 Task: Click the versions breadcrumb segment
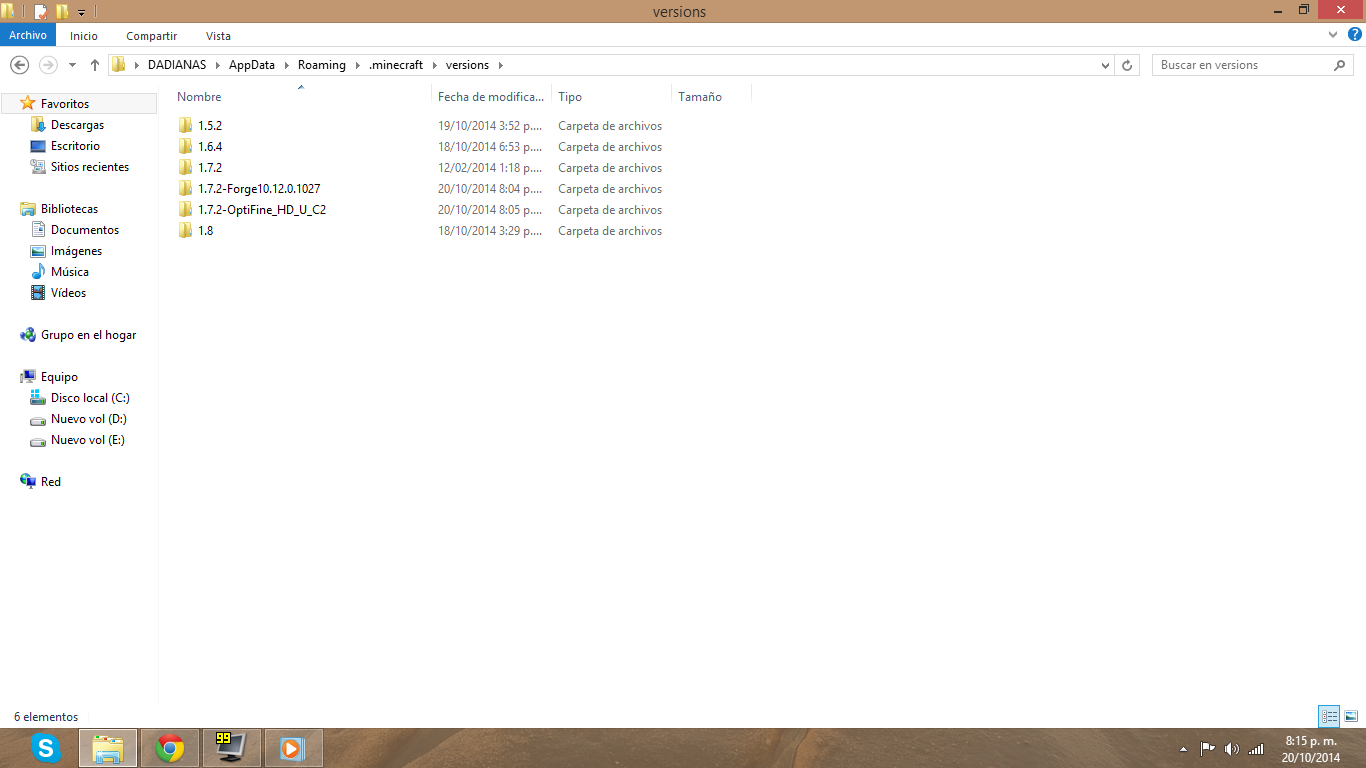467,65
